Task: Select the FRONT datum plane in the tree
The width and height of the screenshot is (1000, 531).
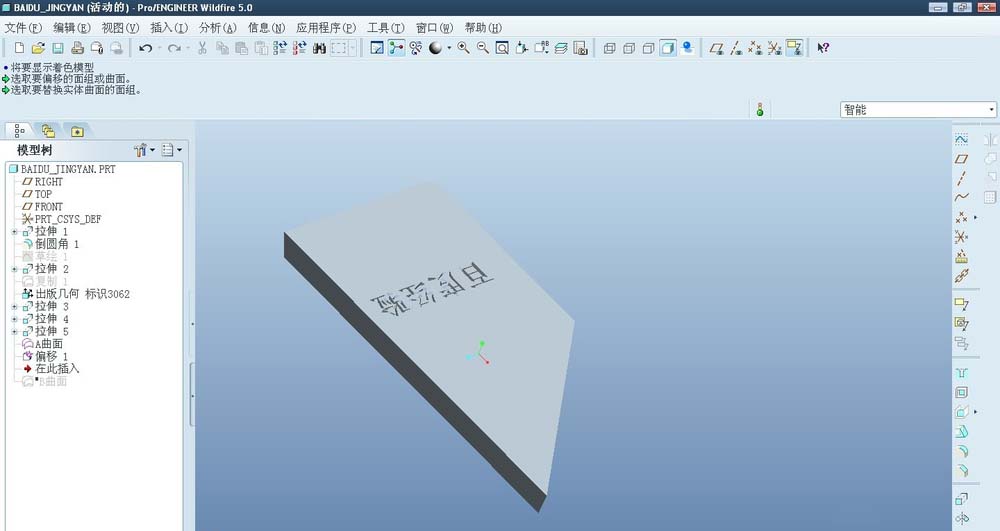Action: pyautogui.click(x=43, y=207)
